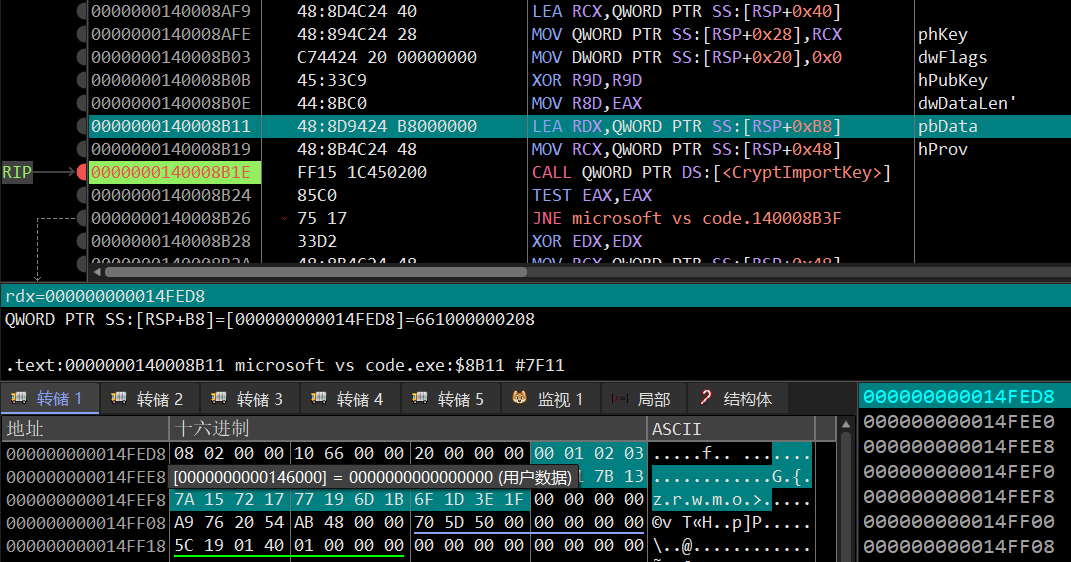
Task: Click the red jump arrow beside opcode 75 17
Action: click(284, 219)
